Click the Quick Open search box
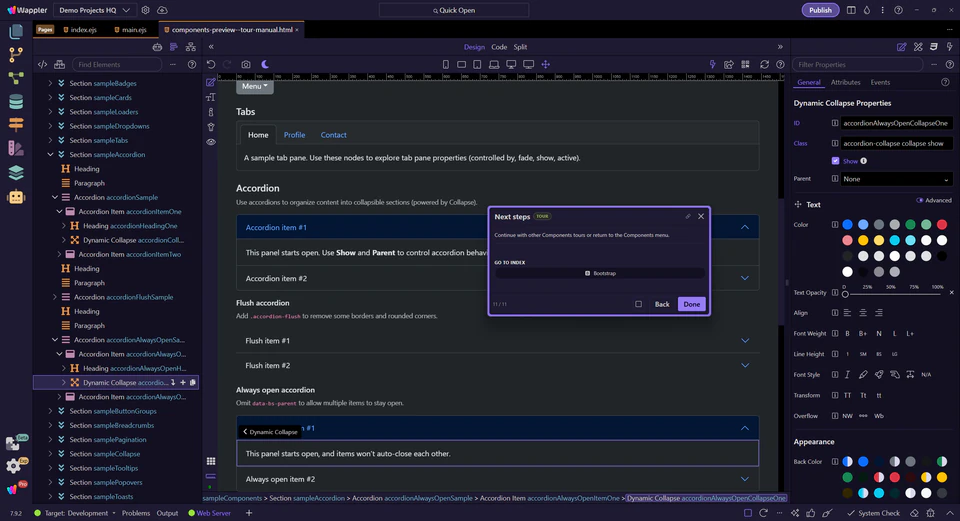Viewport: 960px width, 521px height. [454, 10]
